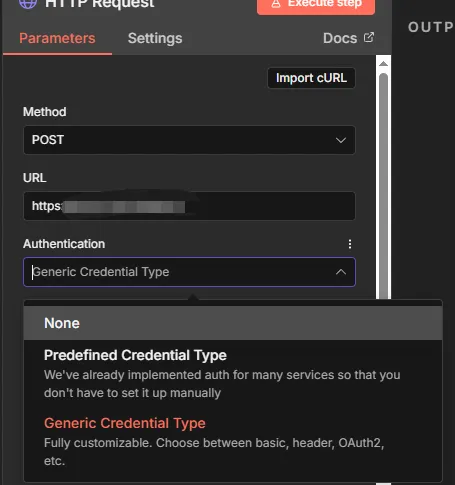
Task: Open the Method dropdown showing POST
Action: pos(189,140)
